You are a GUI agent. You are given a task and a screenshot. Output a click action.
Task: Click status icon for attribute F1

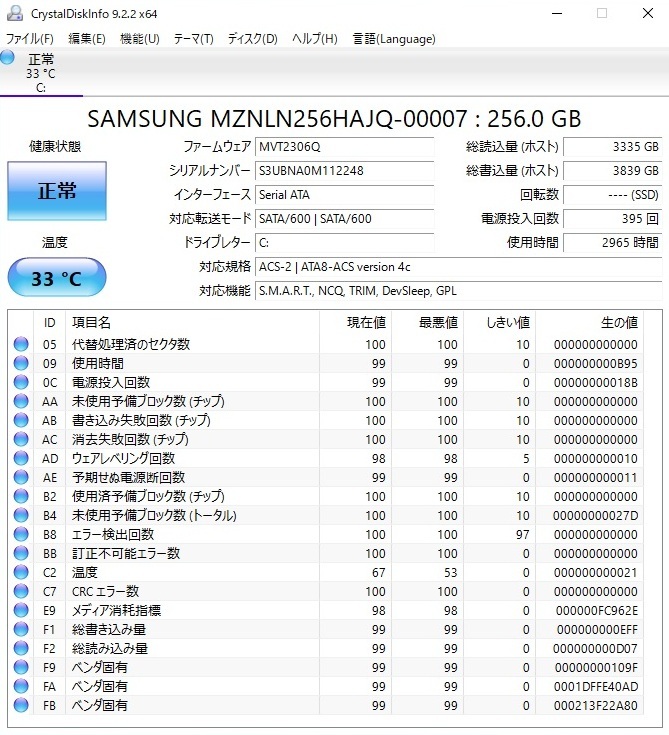[x=21, y=629]
